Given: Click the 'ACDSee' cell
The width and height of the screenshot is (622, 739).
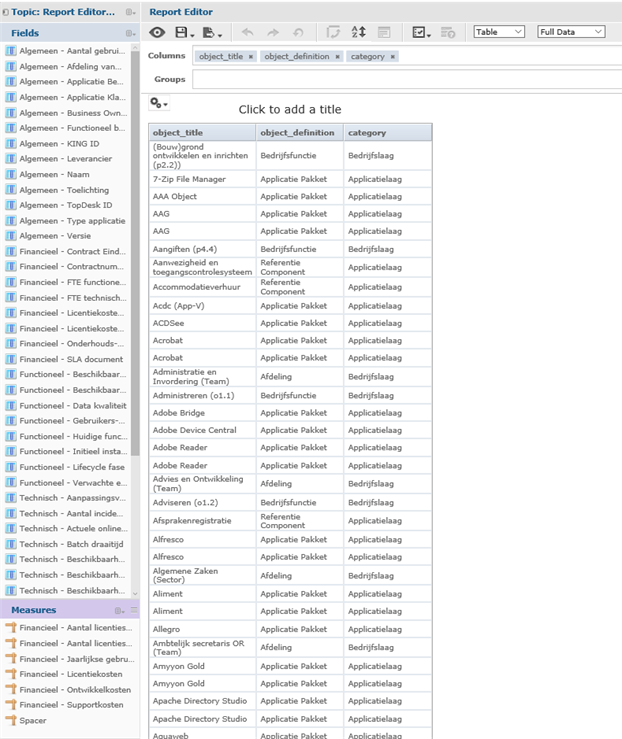Looking at the screenshot, I should (202, 323).
